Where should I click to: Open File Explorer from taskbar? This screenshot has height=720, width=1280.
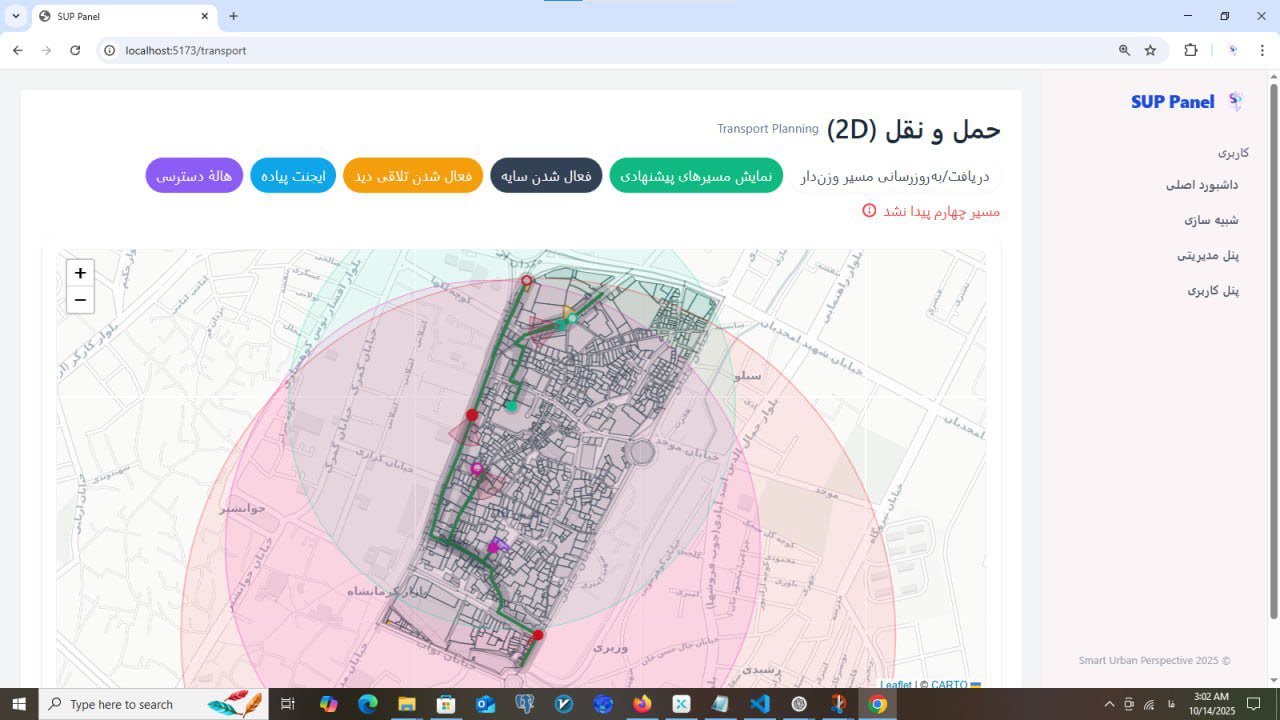click(406, 704)
